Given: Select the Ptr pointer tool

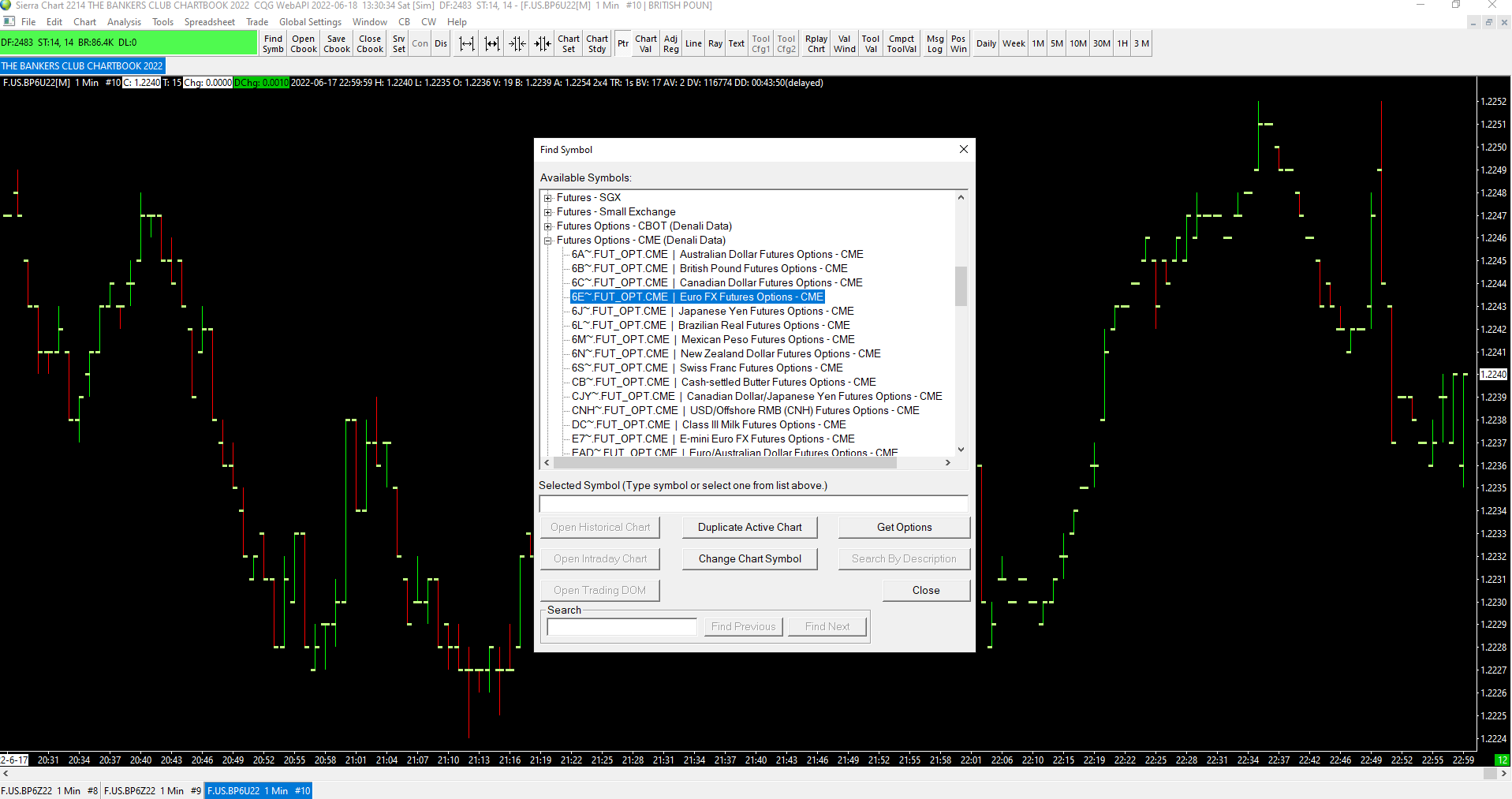Looking at the screenshot, I should click(623, 43).
